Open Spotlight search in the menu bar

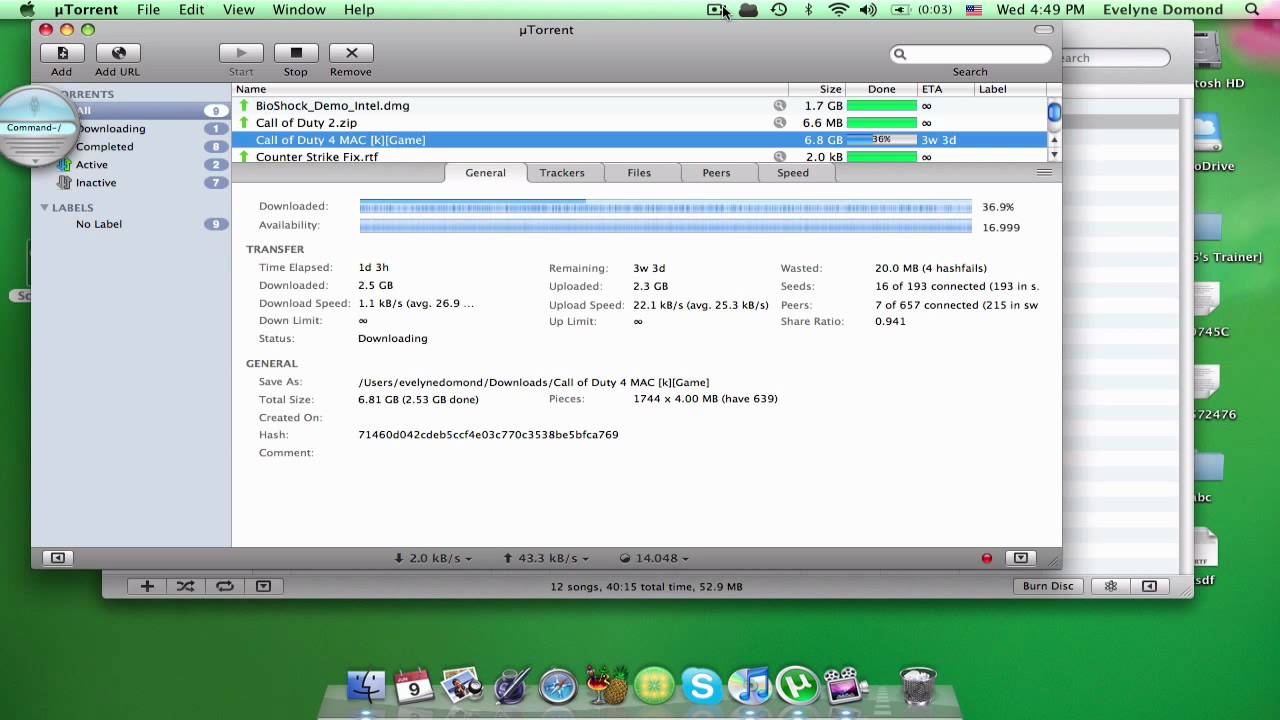1253,10
